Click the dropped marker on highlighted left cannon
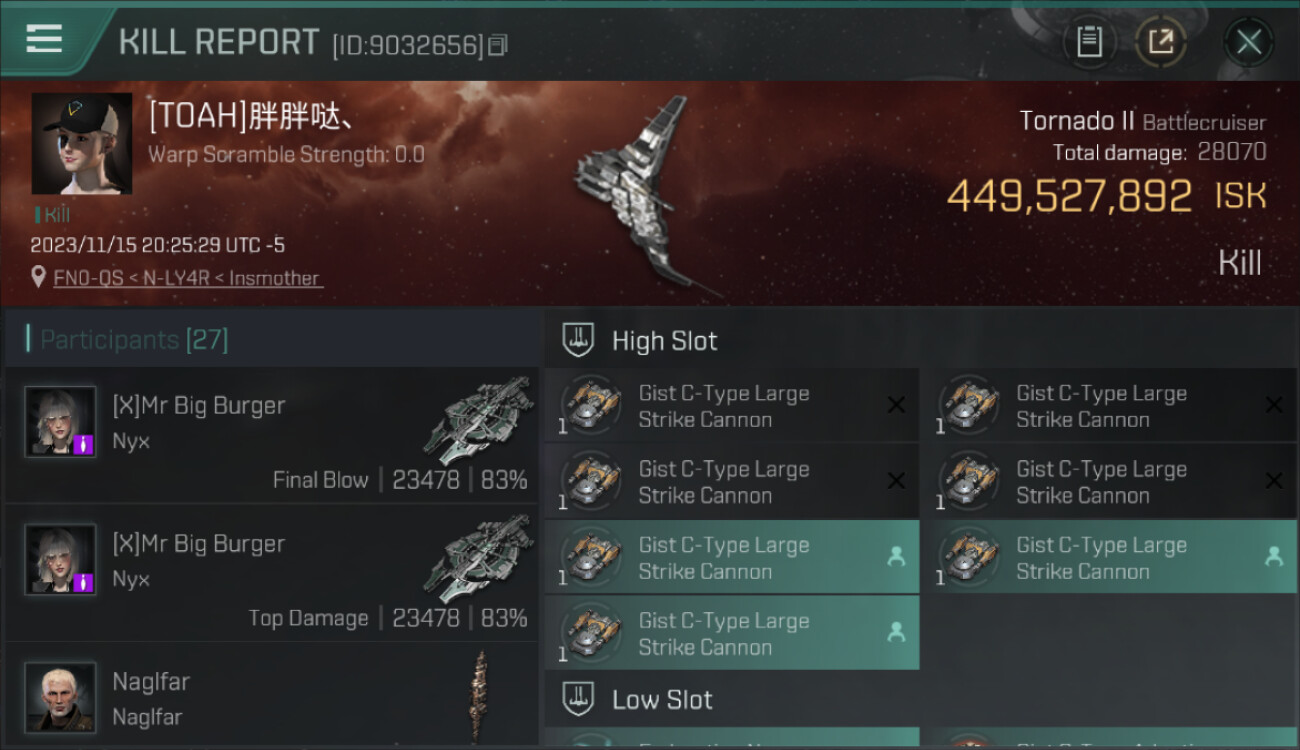 (896, 557)
